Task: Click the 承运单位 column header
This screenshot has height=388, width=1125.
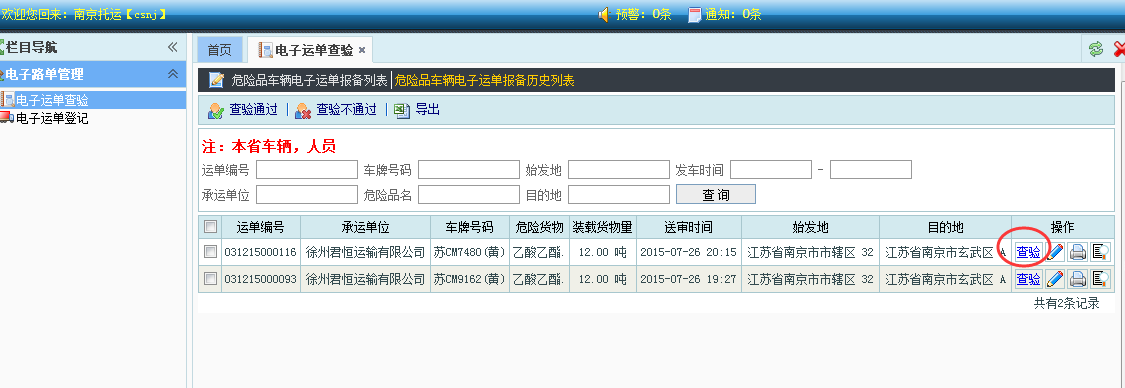Action: (x=365, y=227)
